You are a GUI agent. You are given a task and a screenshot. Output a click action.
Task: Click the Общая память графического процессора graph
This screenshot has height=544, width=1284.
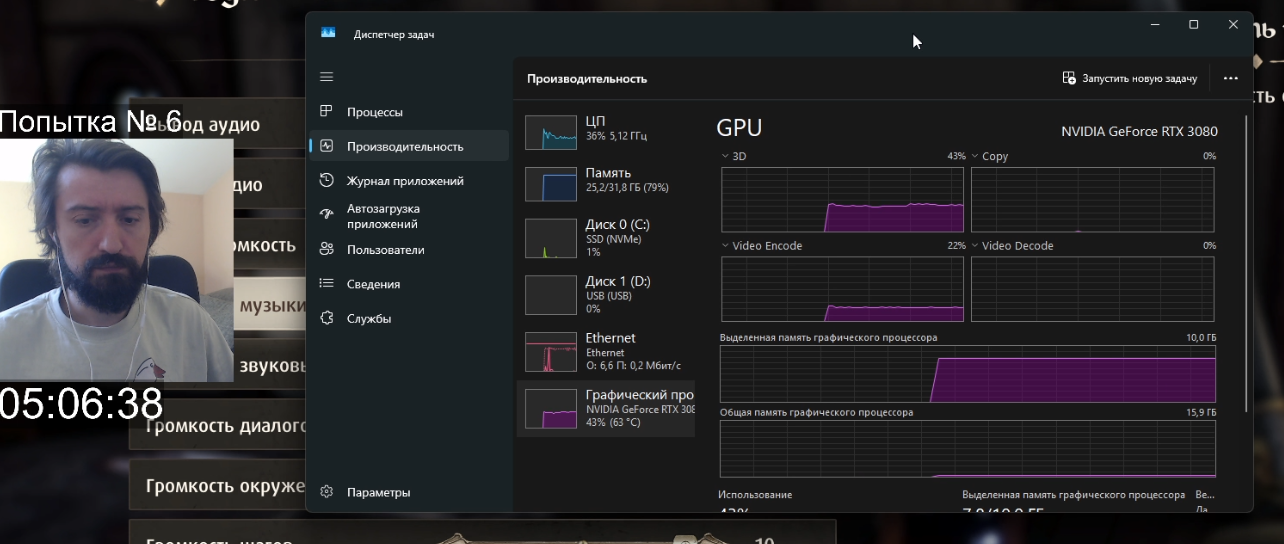(968, 448)
